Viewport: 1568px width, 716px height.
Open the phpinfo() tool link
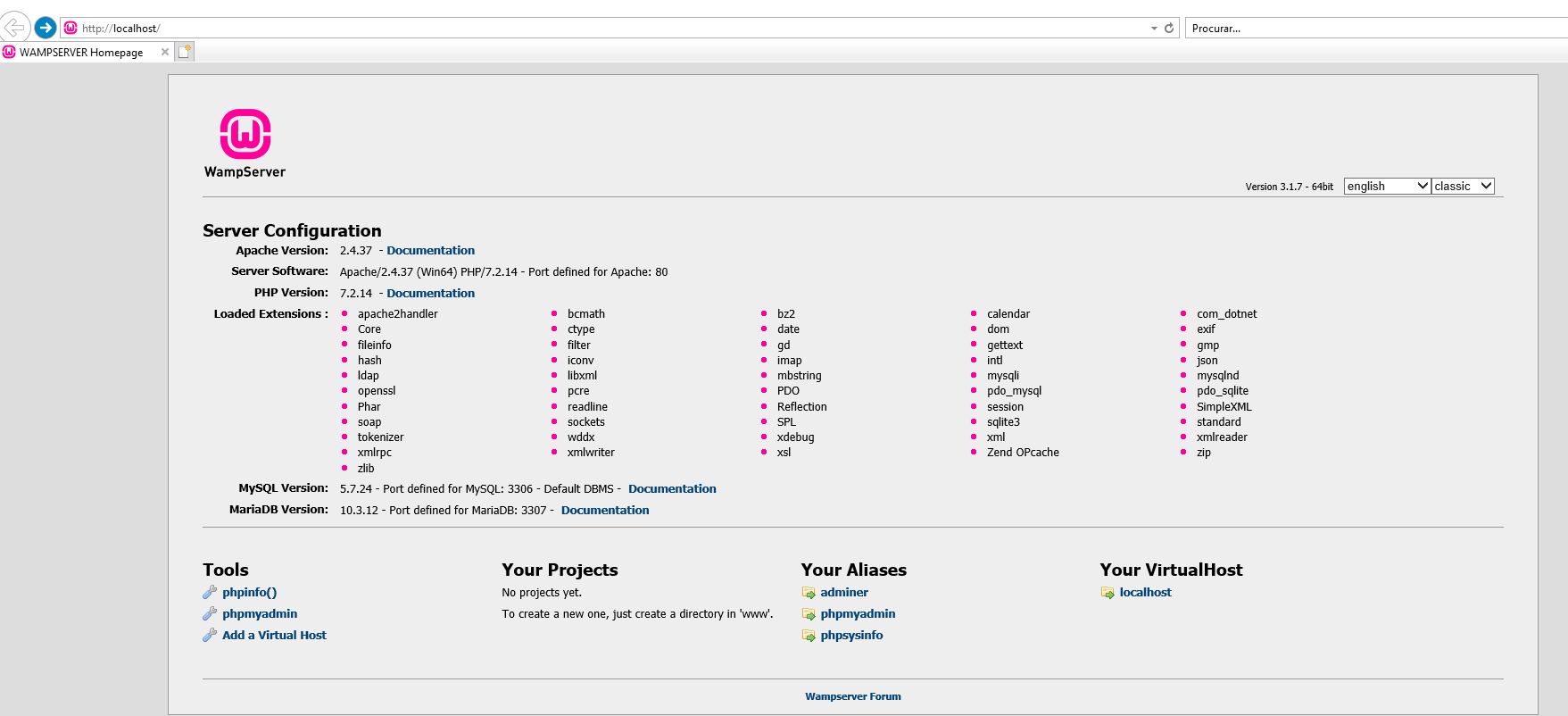coord(249,592)
